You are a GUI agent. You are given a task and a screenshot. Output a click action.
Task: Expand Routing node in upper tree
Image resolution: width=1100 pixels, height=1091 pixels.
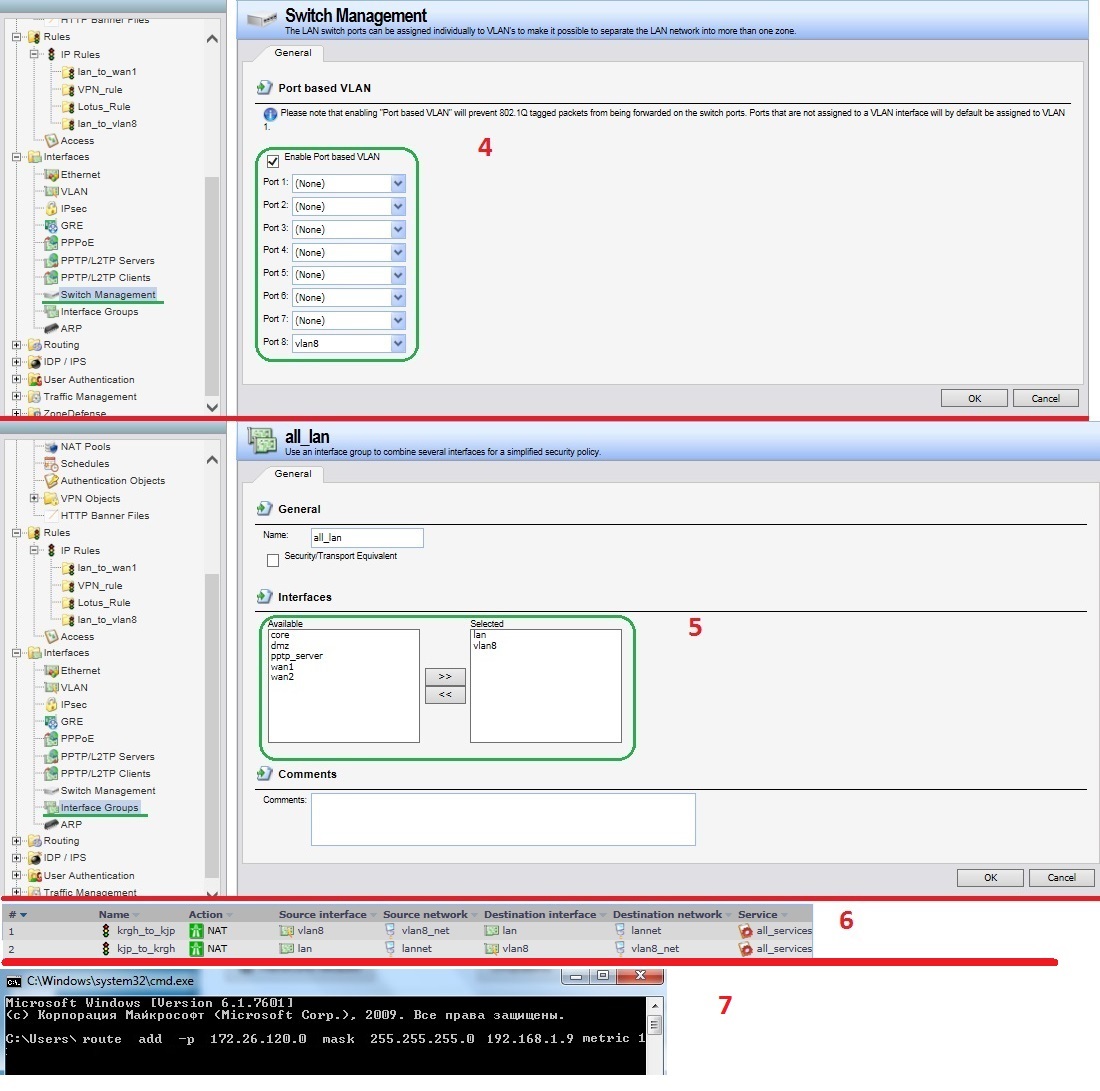[16, 345]
